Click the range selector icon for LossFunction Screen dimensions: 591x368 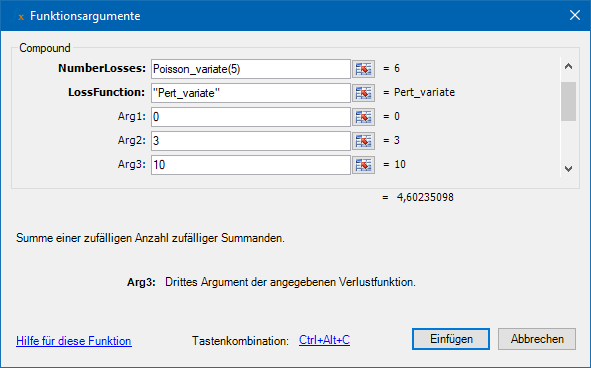[363, 93]
